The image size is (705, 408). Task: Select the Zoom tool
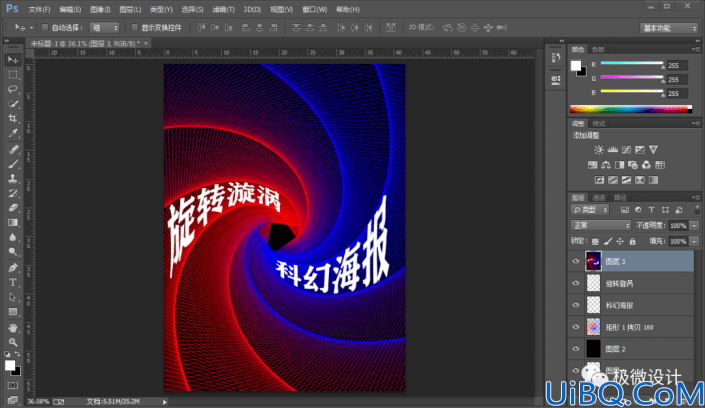coord(13,342)
